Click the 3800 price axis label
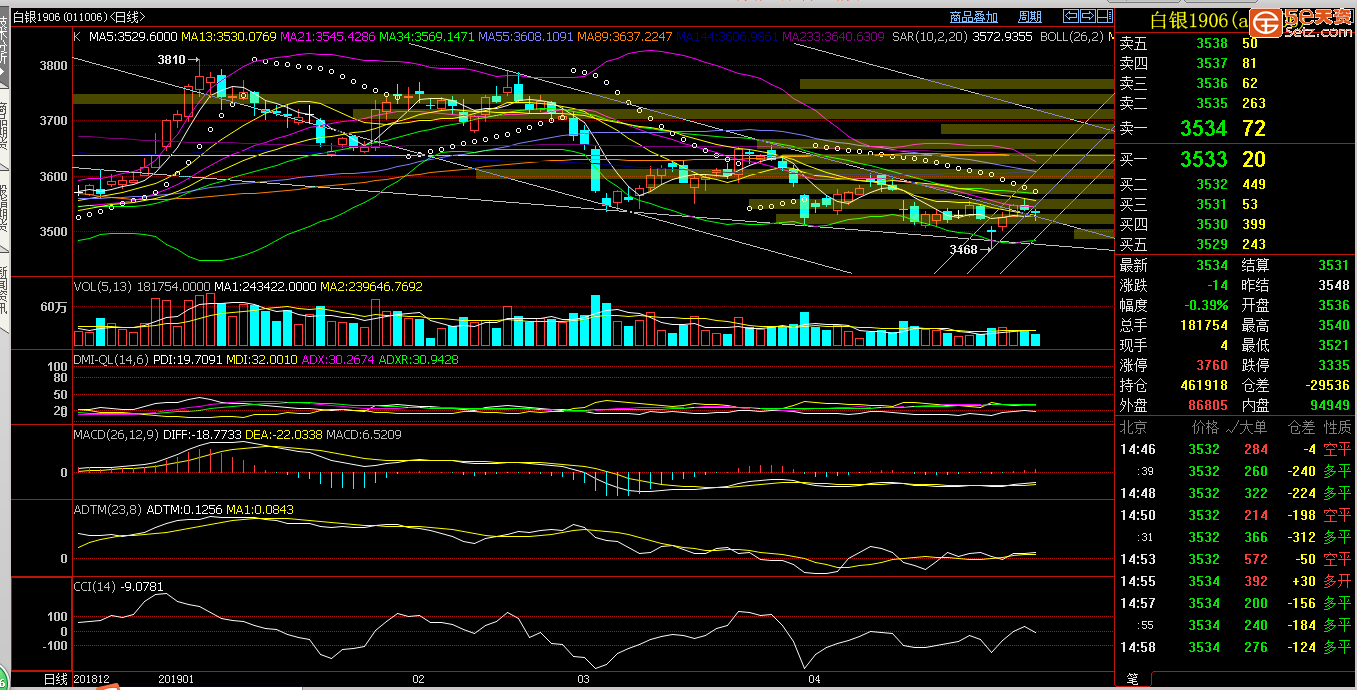 point(54,66)
